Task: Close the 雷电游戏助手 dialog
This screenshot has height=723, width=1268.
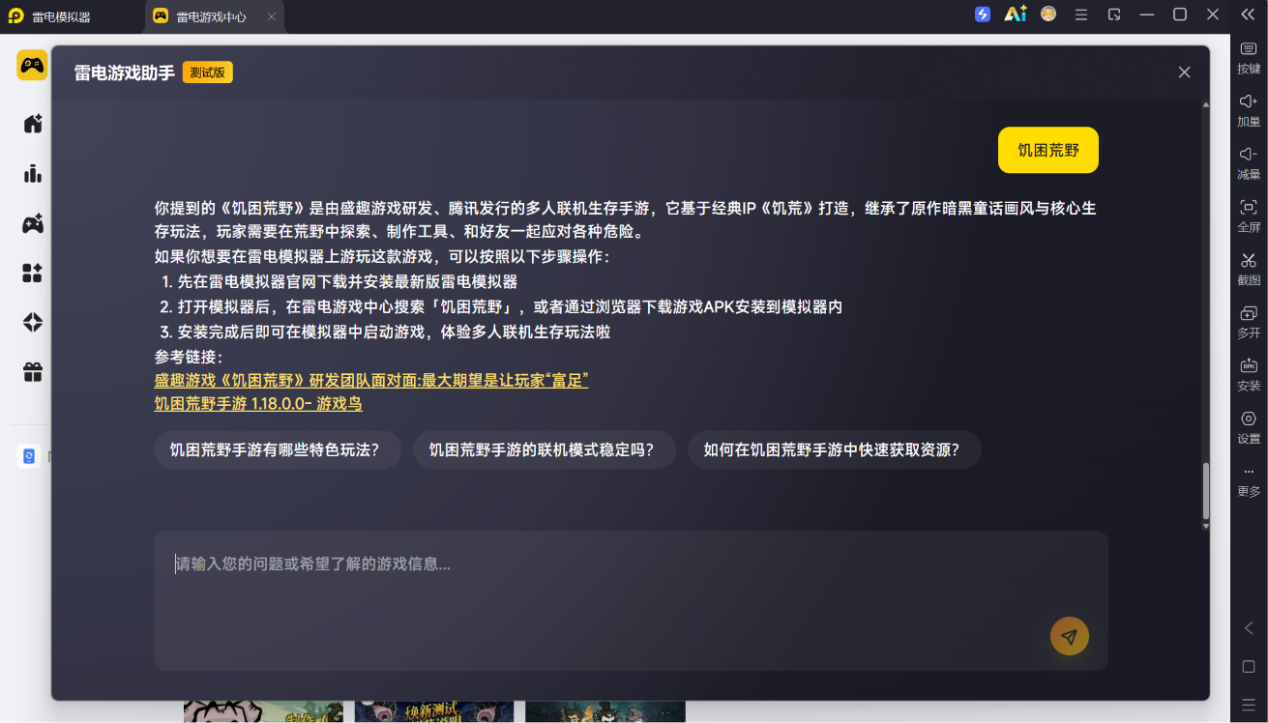Action: (x=1184, y=72)
